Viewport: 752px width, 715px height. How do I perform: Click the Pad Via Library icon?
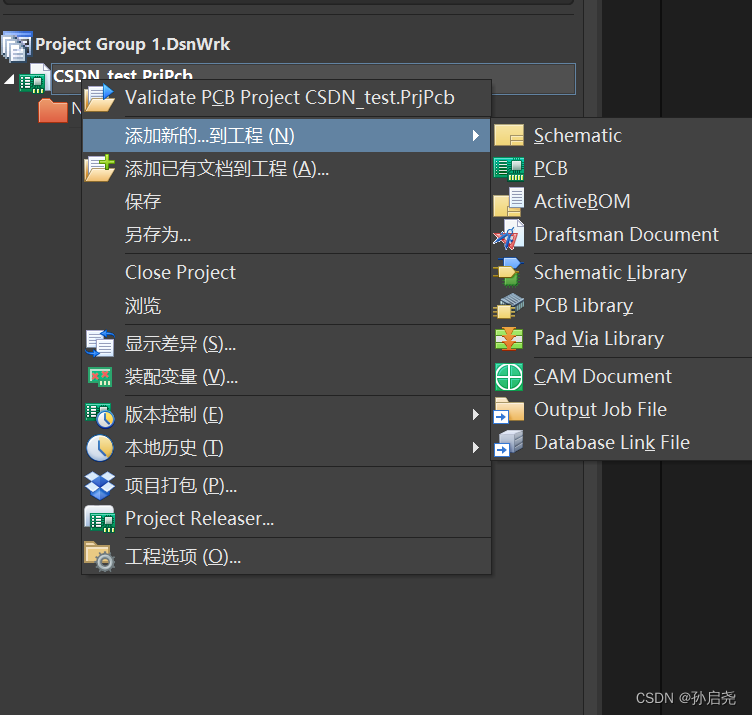509,339
